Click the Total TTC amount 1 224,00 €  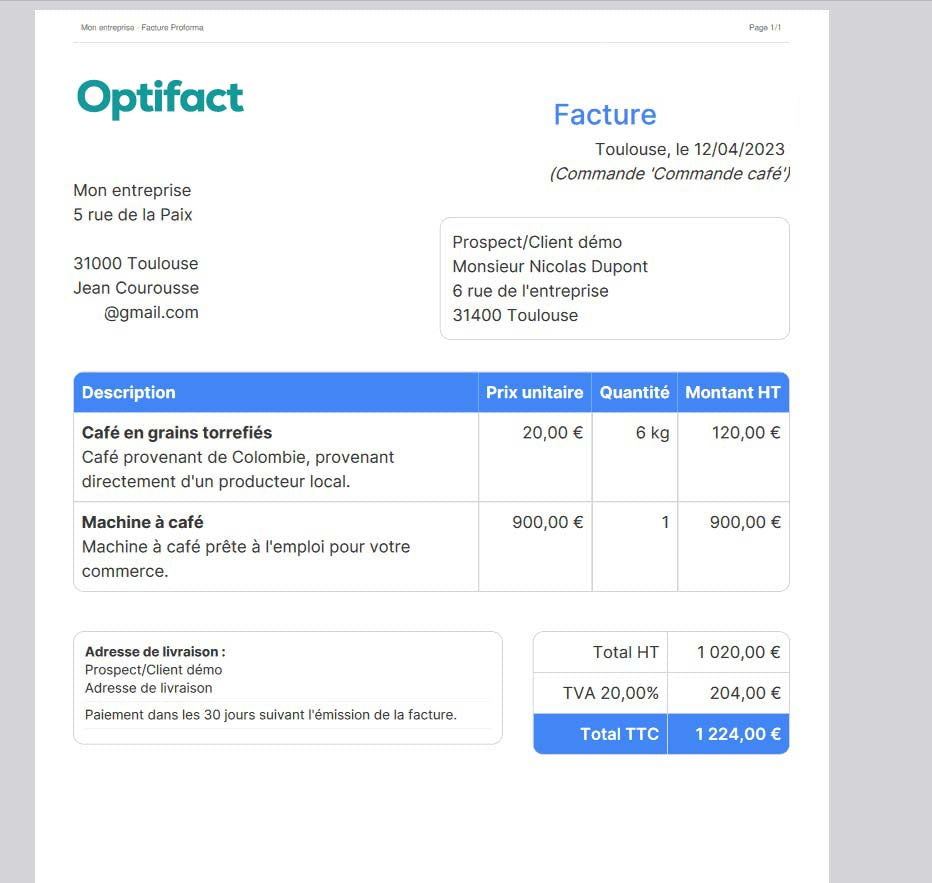(737, 734)
